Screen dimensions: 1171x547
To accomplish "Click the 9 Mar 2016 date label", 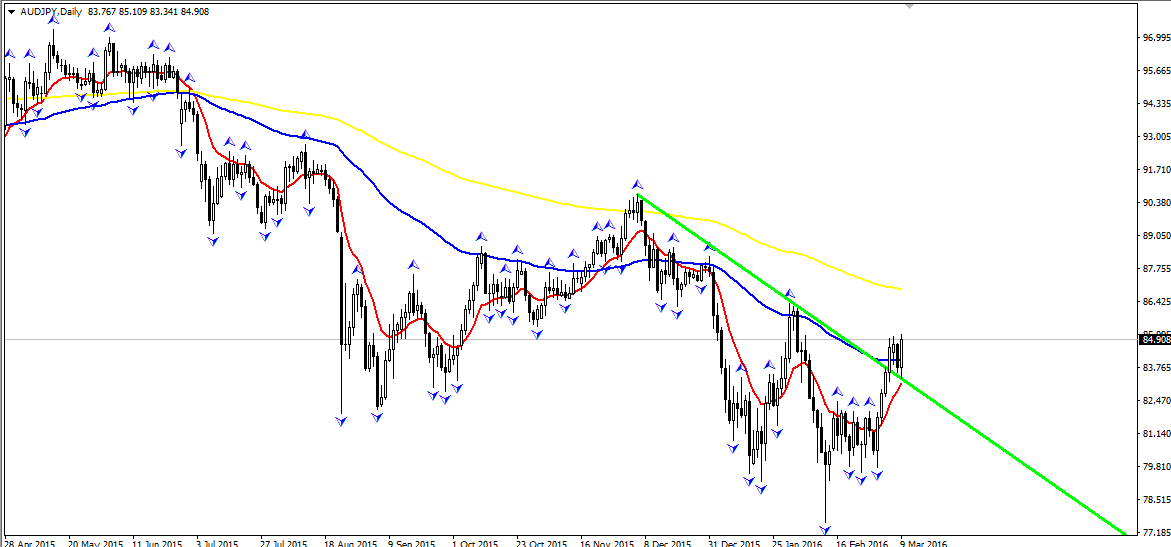I will pos(923,543).
